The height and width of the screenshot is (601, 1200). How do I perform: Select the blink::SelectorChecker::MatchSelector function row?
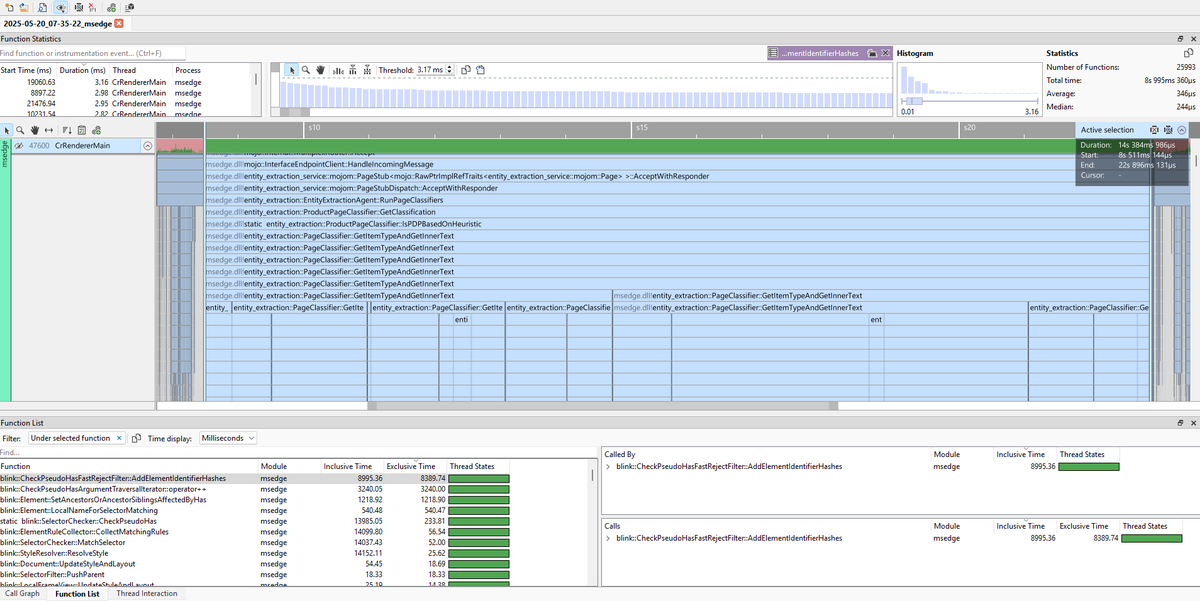296,543
